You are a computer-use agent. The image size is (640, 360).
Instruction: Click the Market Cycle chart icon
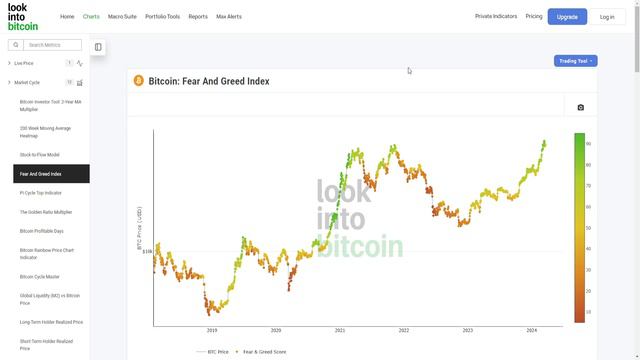coord(80,83)
